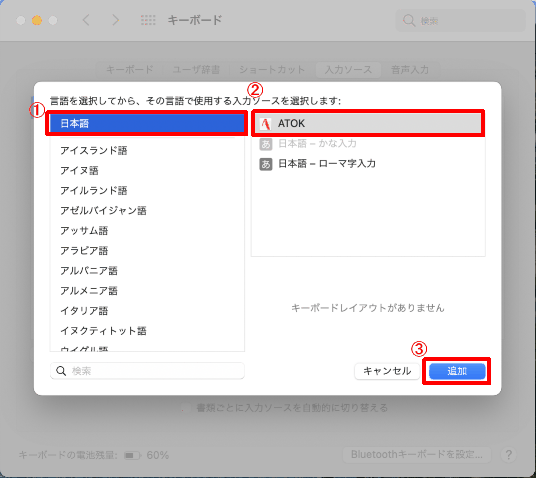The height and width of the screenshot is (478, 536).
Task: Click the あ icon beside ローマ字入力
Action: pos(266,164)
